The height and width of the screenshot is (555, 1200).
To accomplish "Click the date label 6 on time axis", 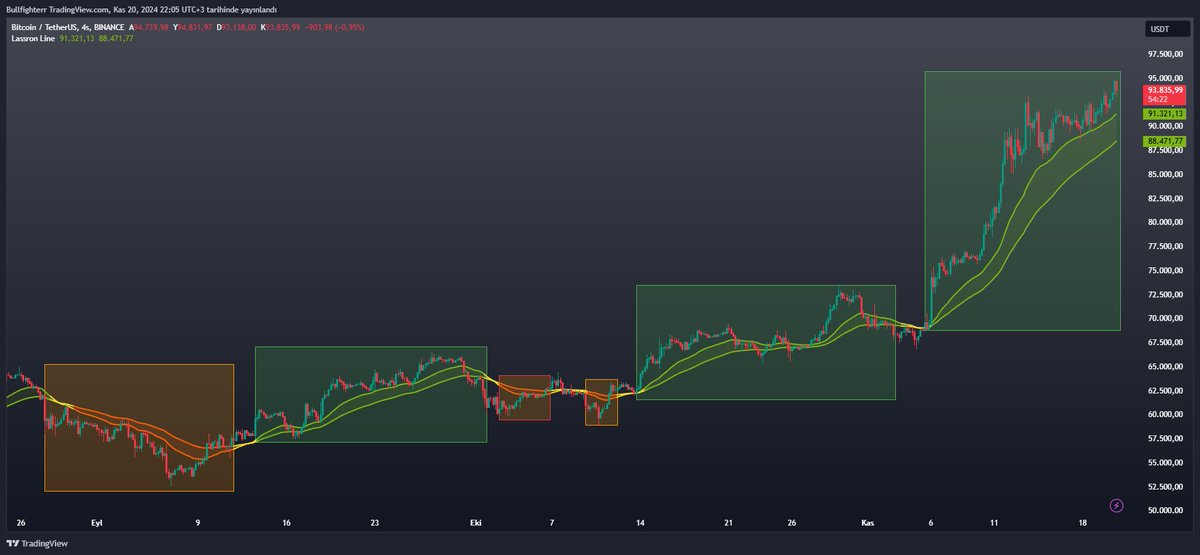I will pyautogui.click(x=931, y=523).
